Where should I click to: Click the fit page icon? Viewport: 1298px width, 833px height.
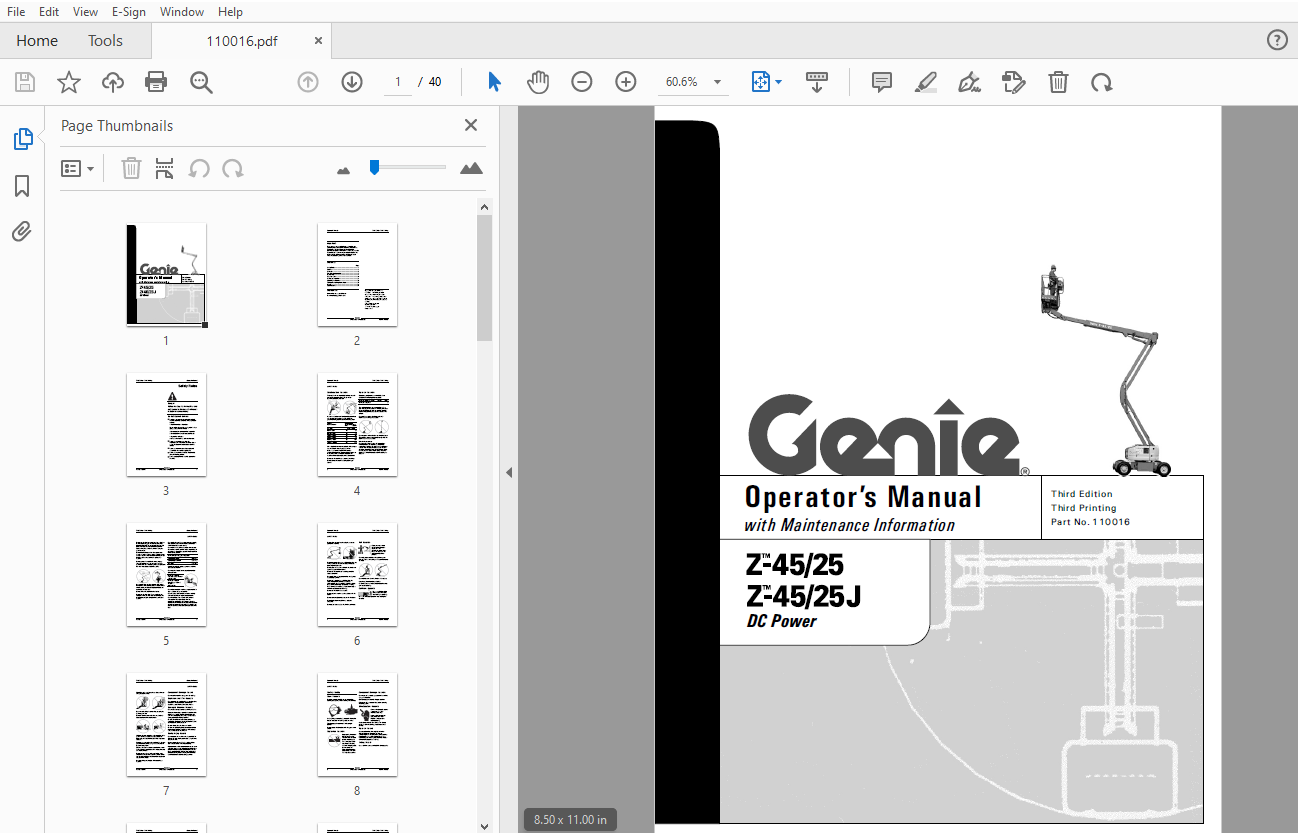coord(761,82)
